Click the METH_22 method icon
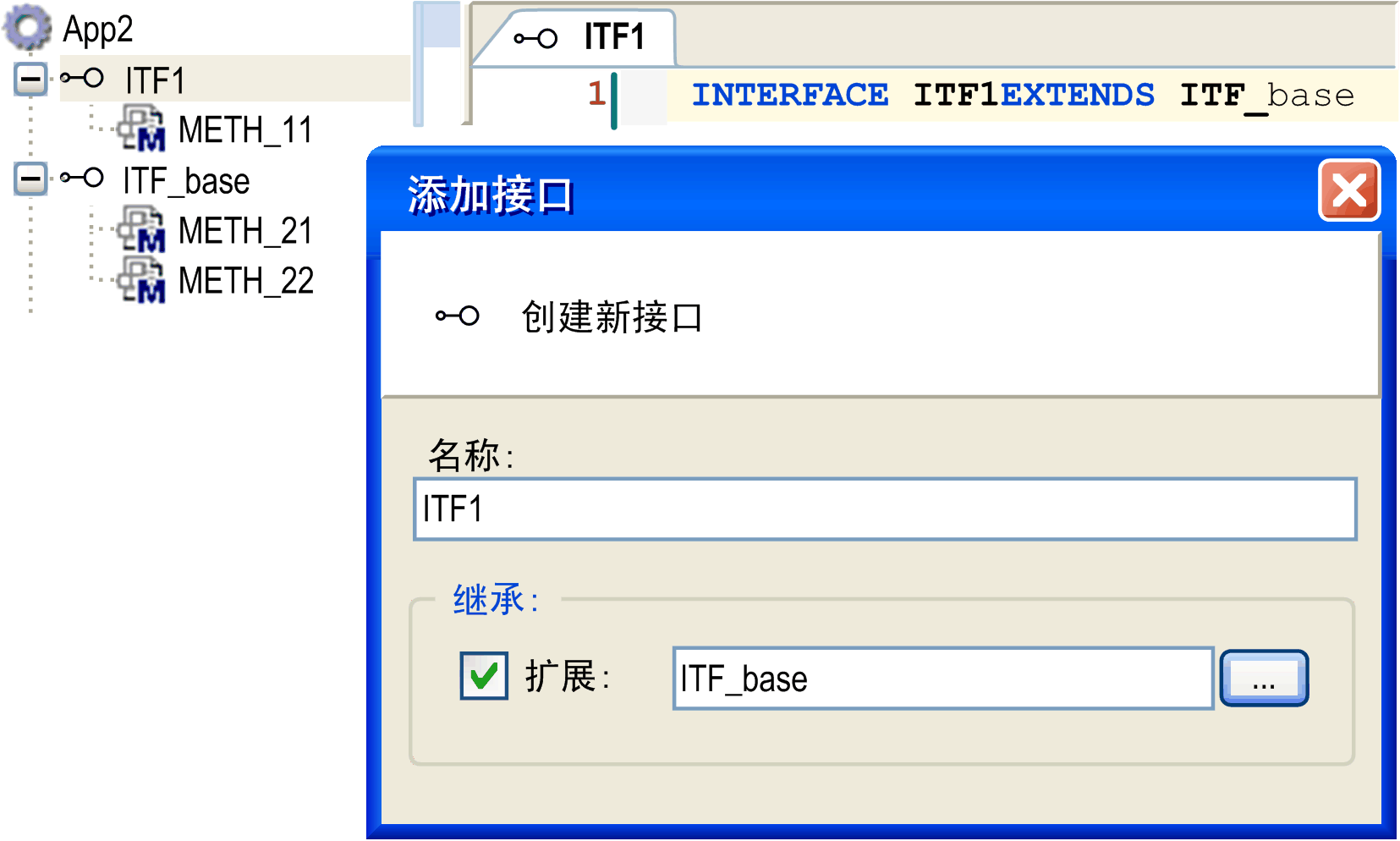Image resolution: width=1400 pixels, height=841 pixels. pos(141,279)
